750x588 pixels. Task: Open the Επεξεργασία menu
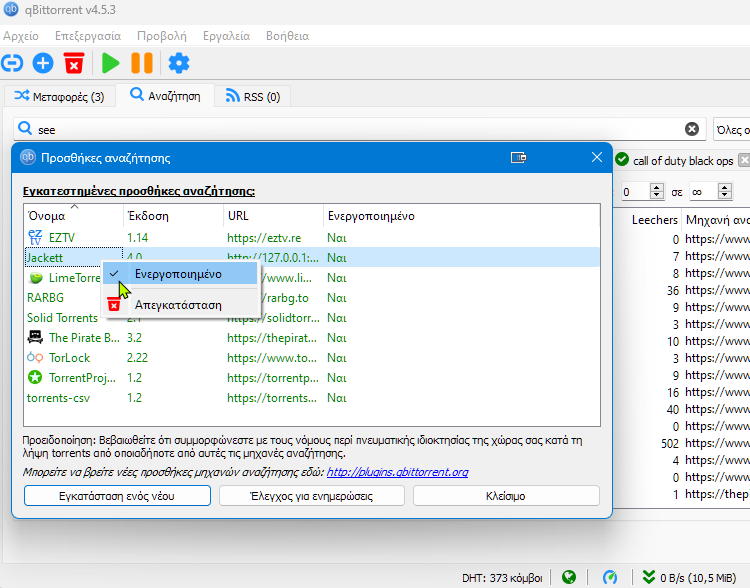coord(88,36)
